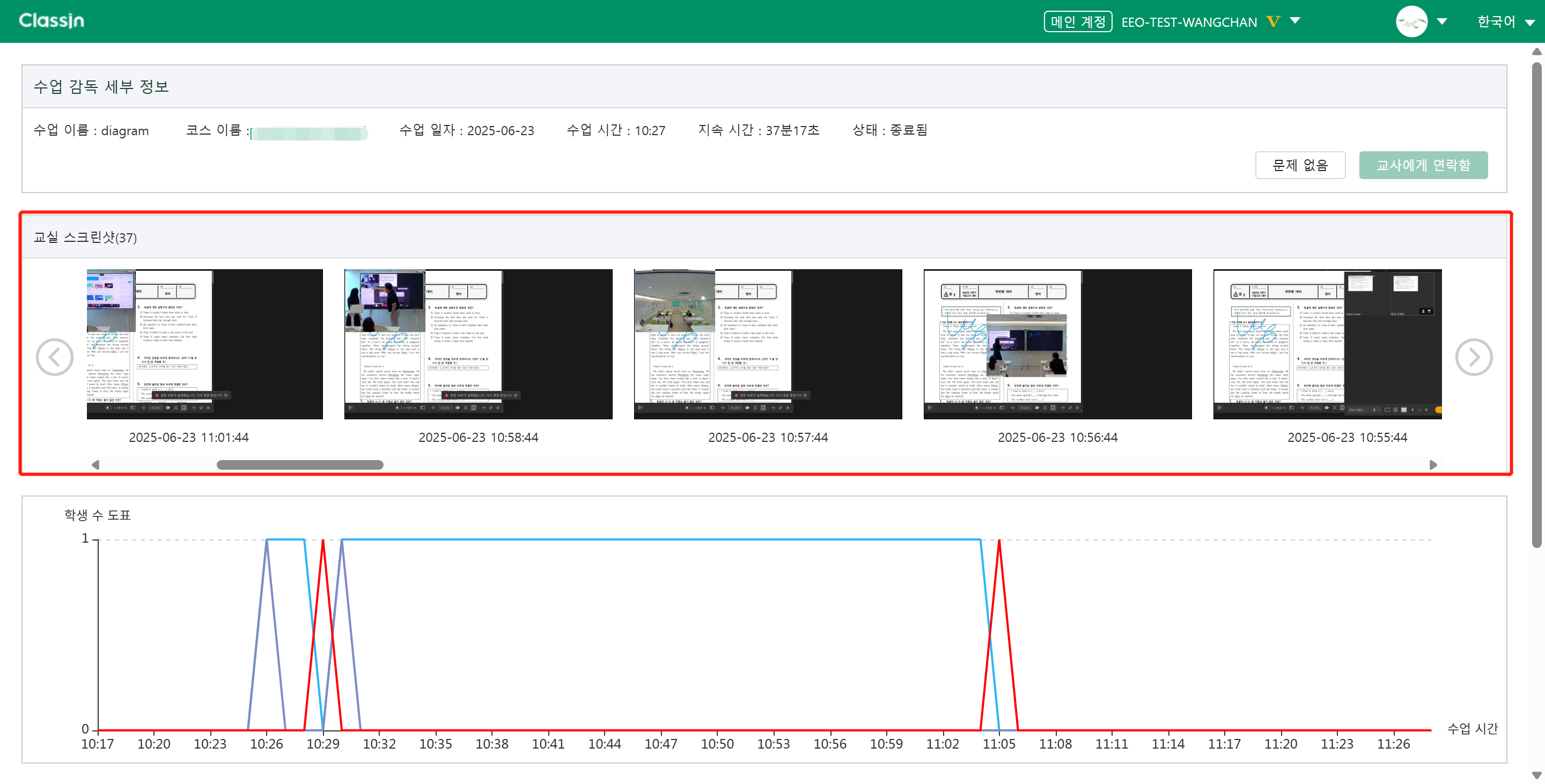The width and height of the screenshot is (1545, 784).
Task: Click the 지속 시간 : 37분17초 text
Action: click(759, 130)
